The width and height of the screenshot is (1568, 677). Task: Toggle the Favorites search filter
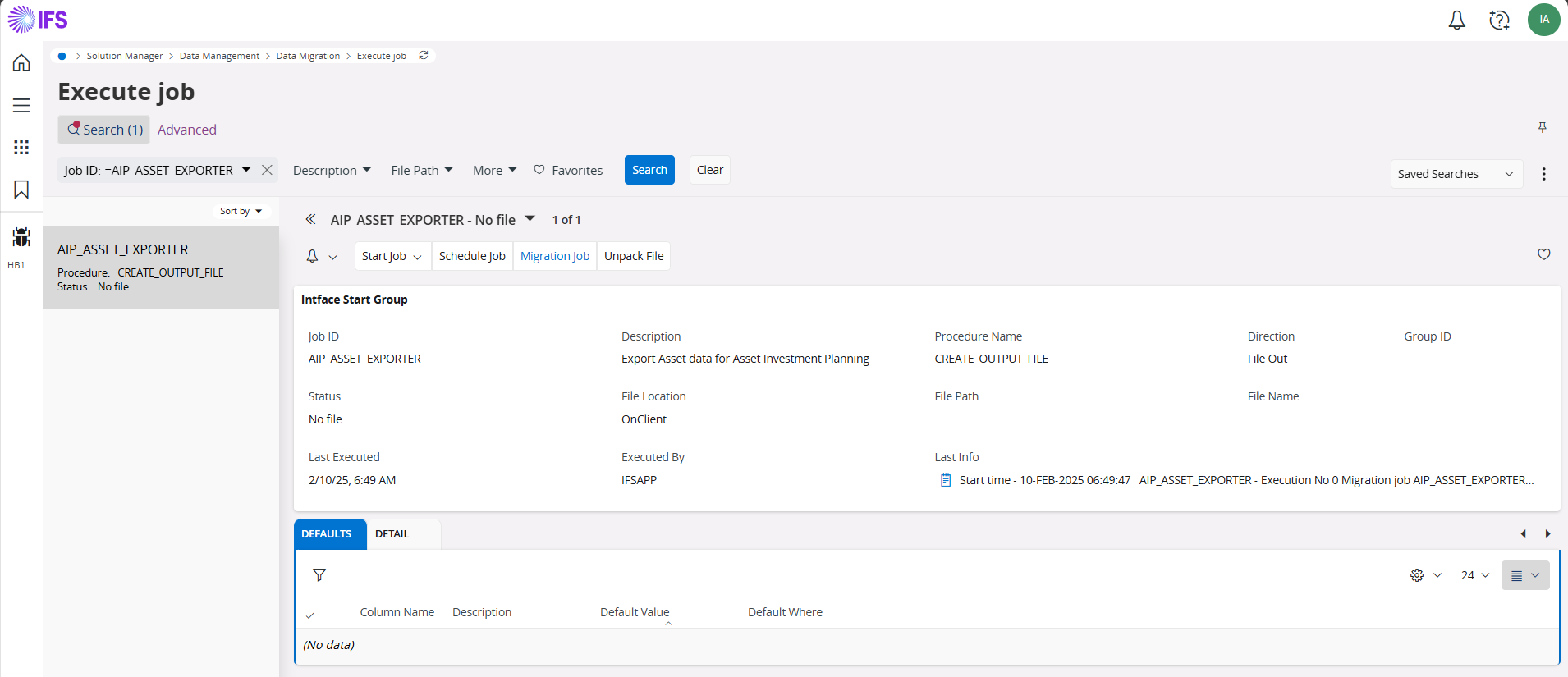tap(568, 170)
